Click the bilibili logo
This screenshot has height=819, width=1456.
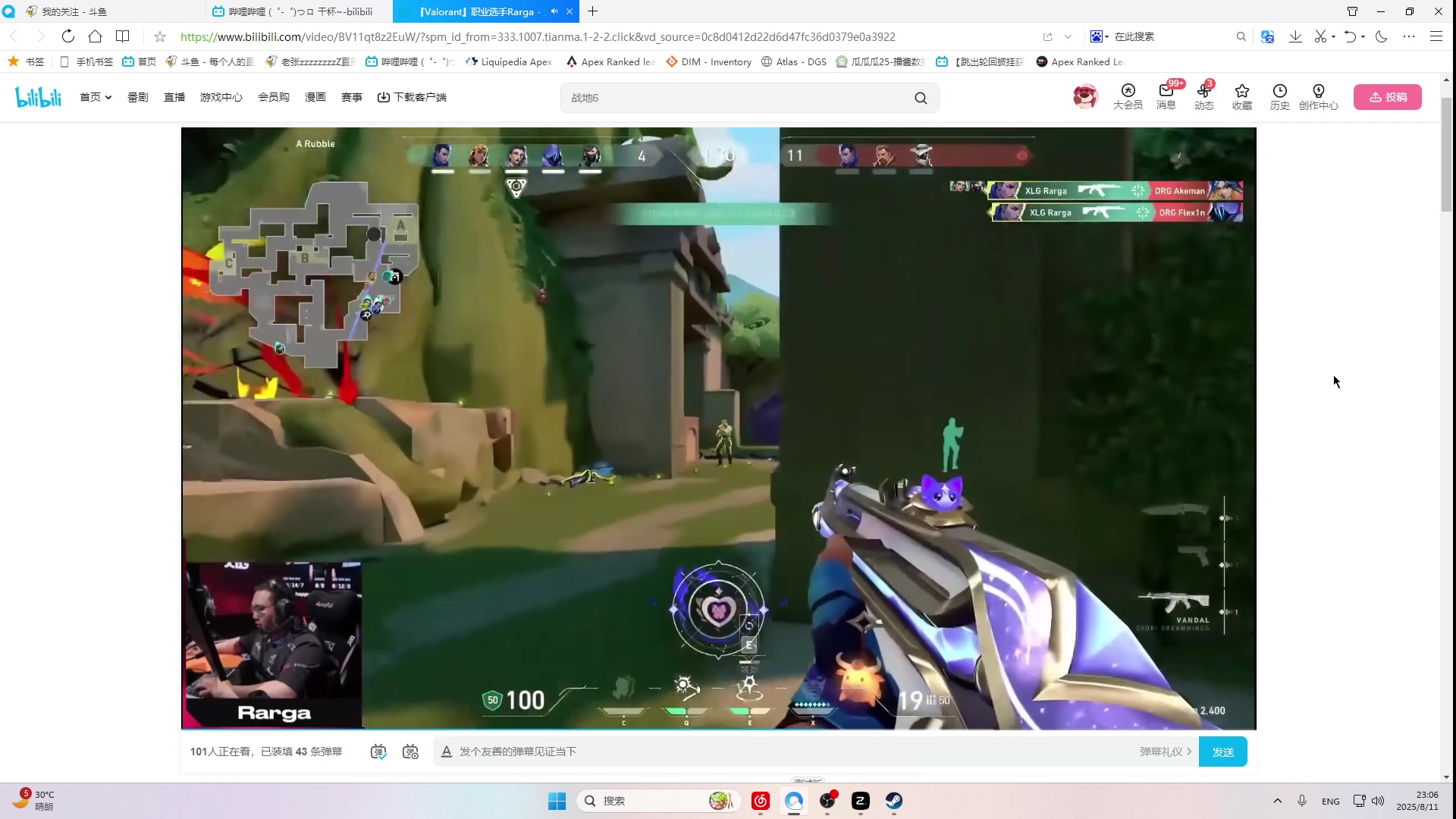tap(38, 97)
